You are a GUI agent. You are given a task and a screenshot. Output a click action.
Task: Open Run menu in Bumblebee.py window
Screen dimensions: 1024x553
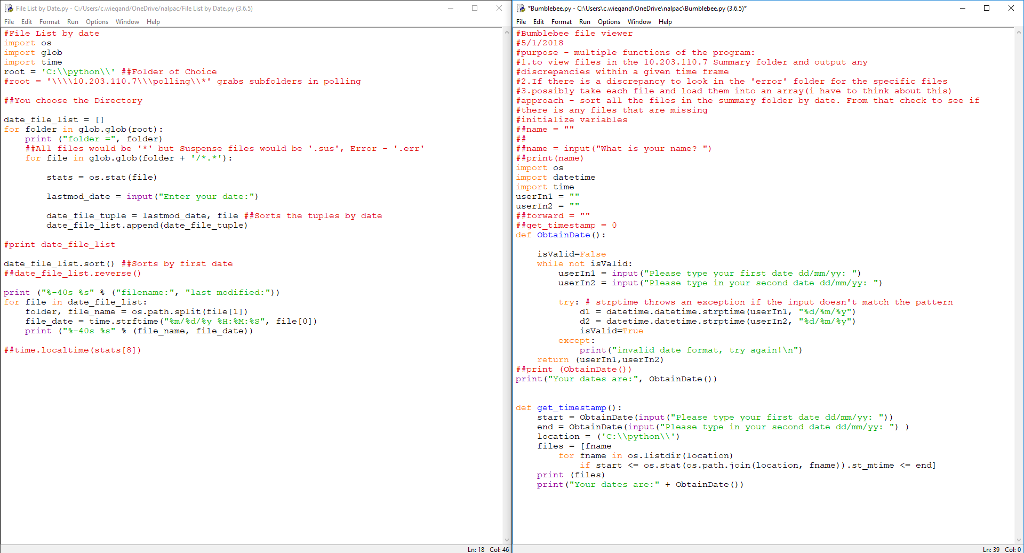584,22
